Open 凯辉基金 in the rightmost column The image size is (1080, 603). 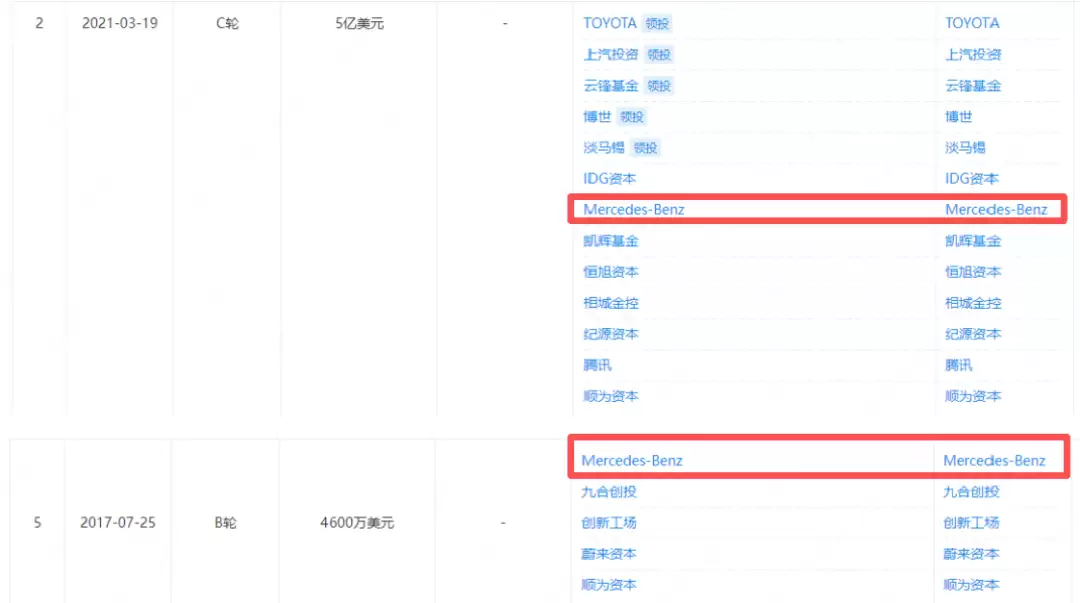(x=972, y=241)
